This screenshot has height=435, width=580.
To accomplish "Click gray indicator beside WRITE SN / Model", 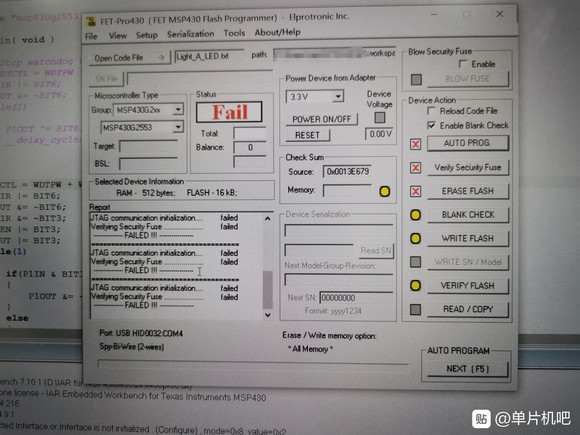I will pos(415,262).
